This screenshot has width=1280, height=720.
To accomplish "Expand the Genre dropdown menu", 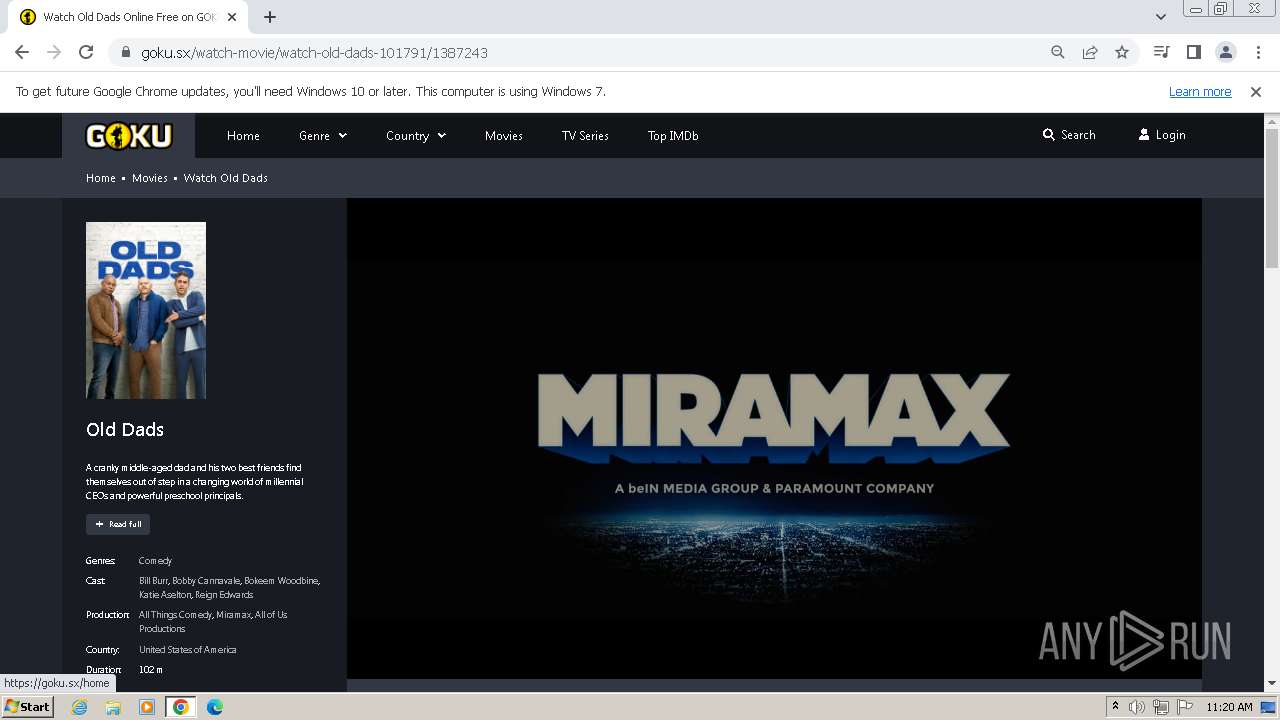I will 323,136.
